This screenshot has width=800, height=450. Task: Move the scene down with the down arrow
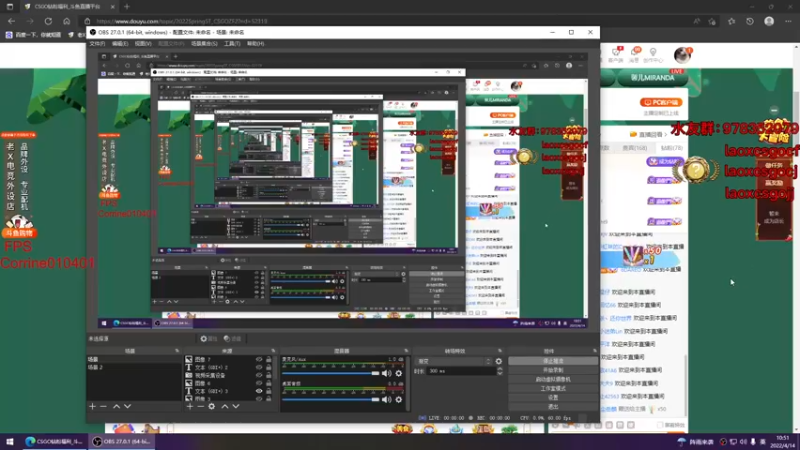tap(128, 407)
